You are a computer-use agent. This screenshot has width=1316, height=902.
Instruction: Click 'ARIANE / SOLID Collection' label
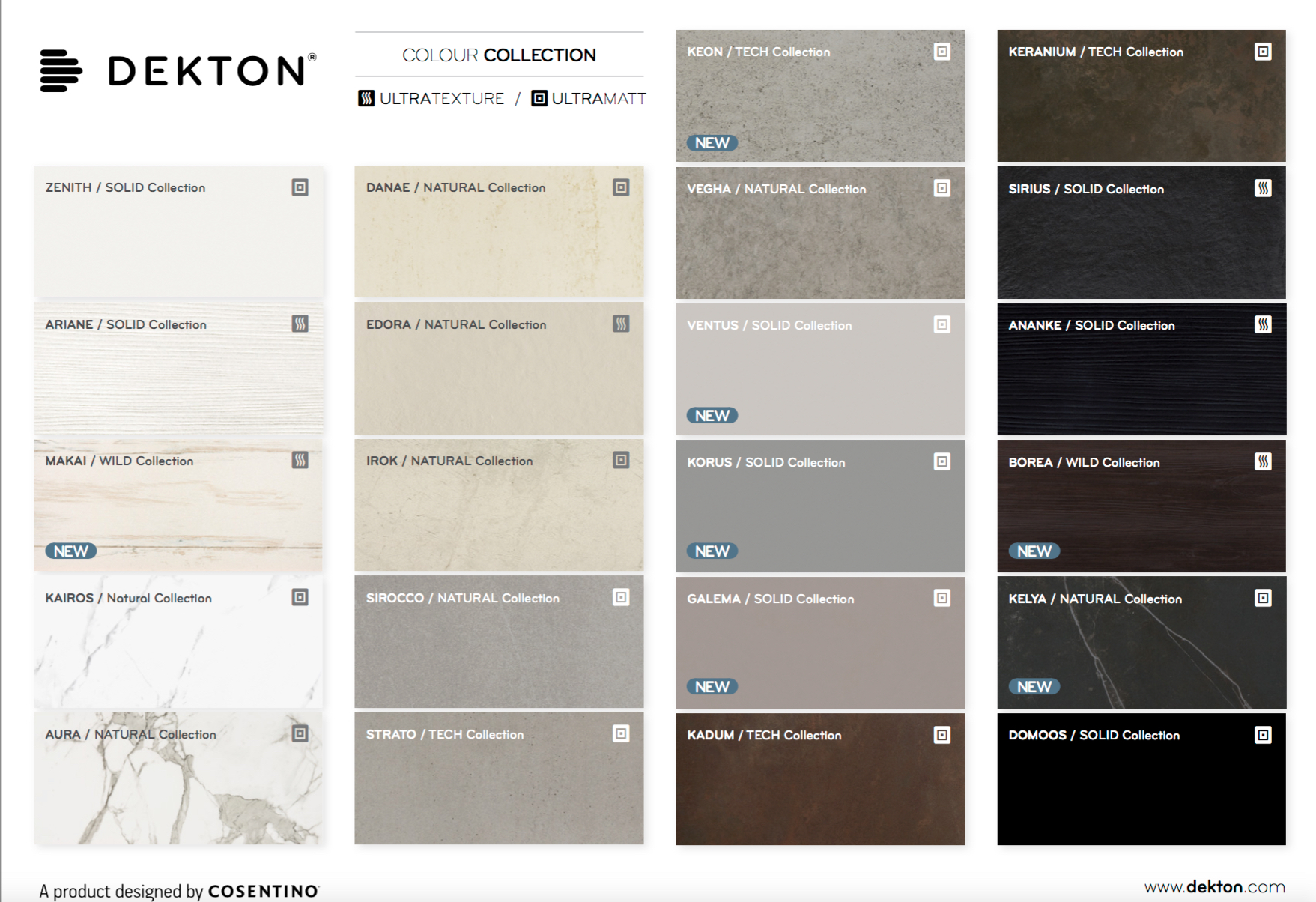click(x=126, y=324)
